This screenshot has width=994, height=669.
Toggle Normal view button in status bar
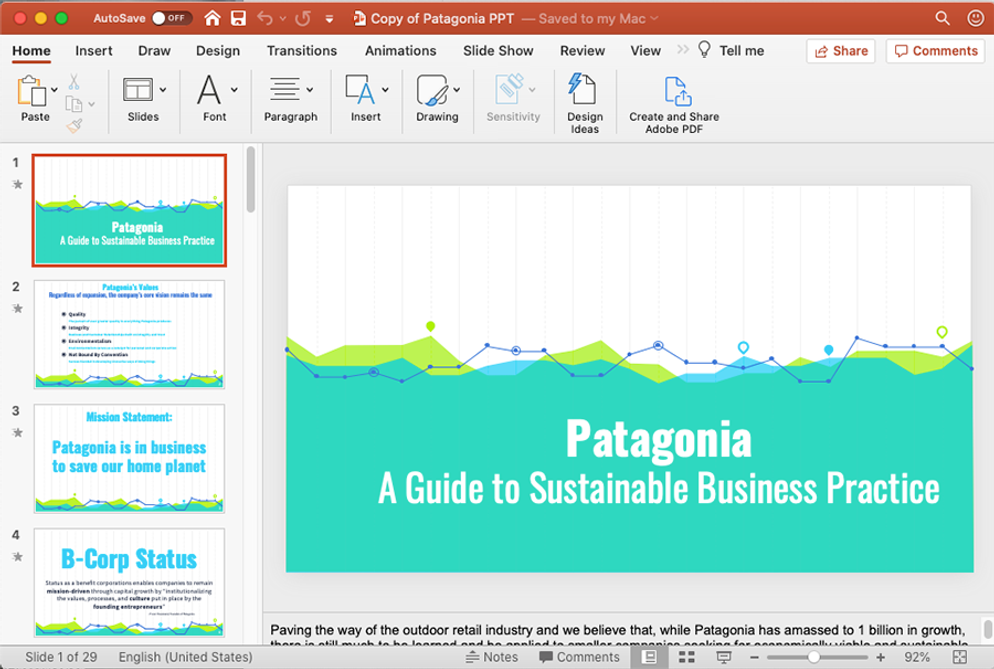pos(649,657)
